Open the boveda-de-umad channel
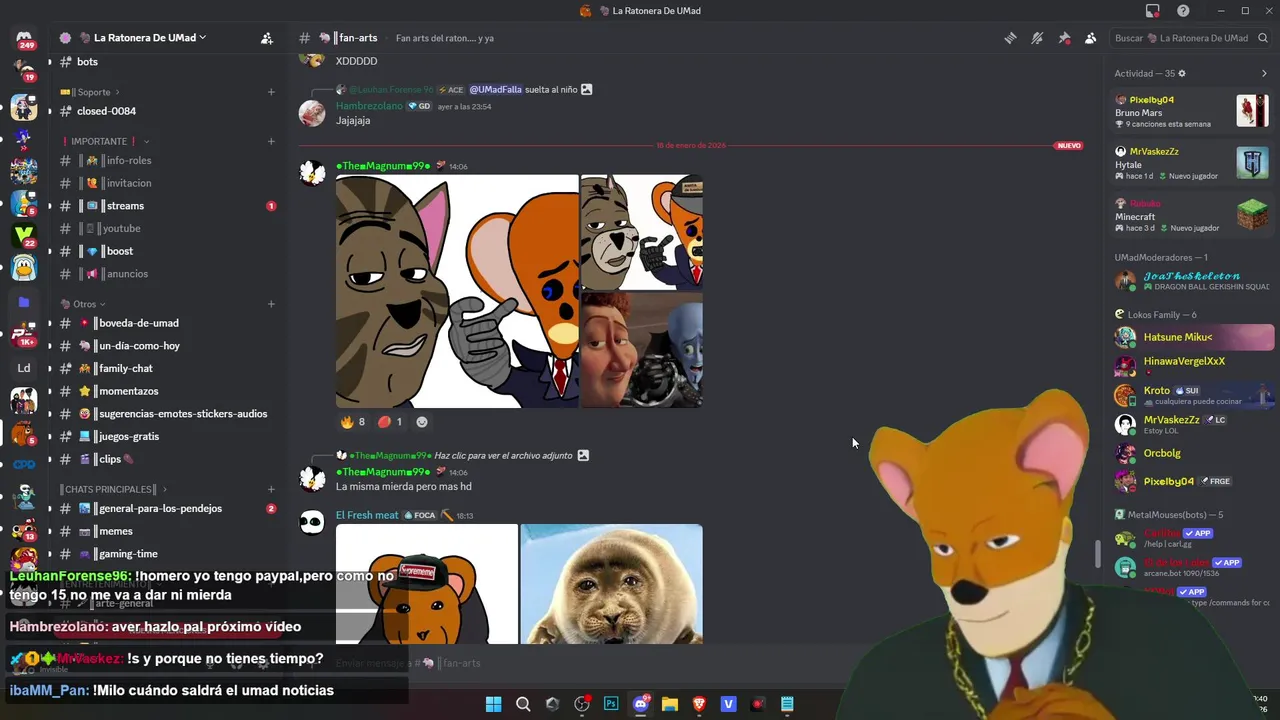 (x=168, y=323)
